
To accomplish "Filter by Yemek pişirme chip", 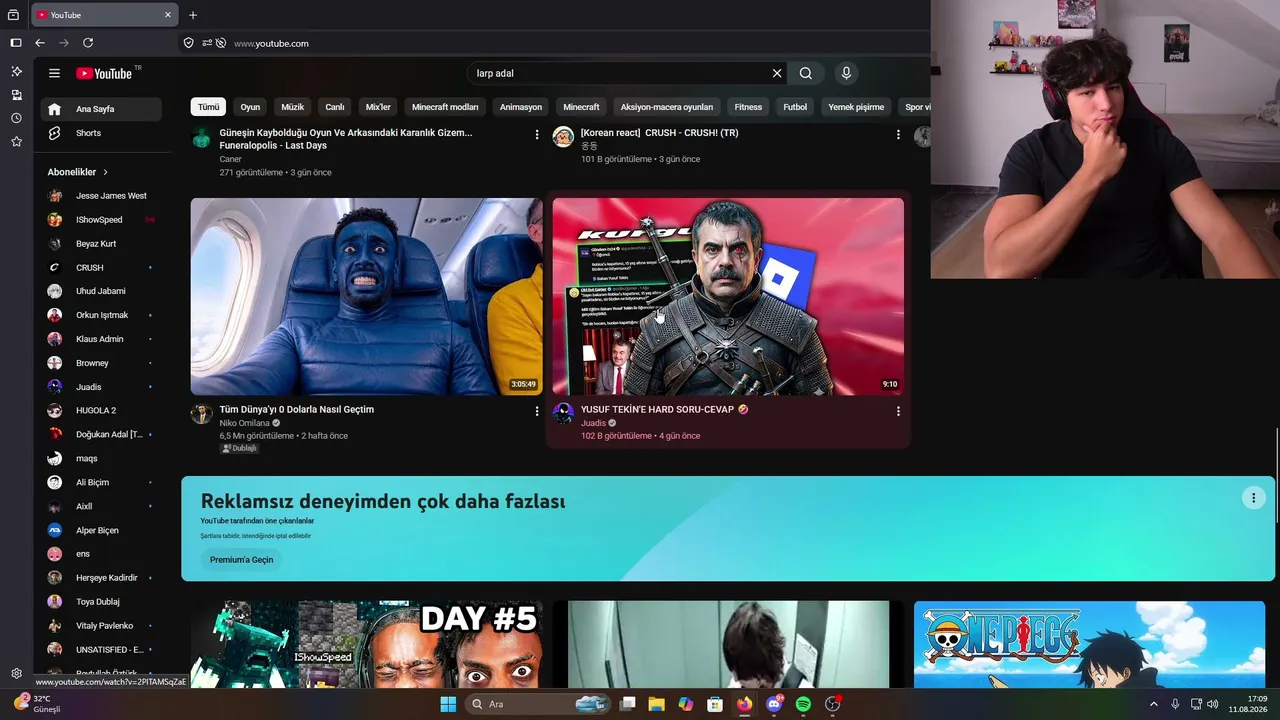I will coord(856,107).
